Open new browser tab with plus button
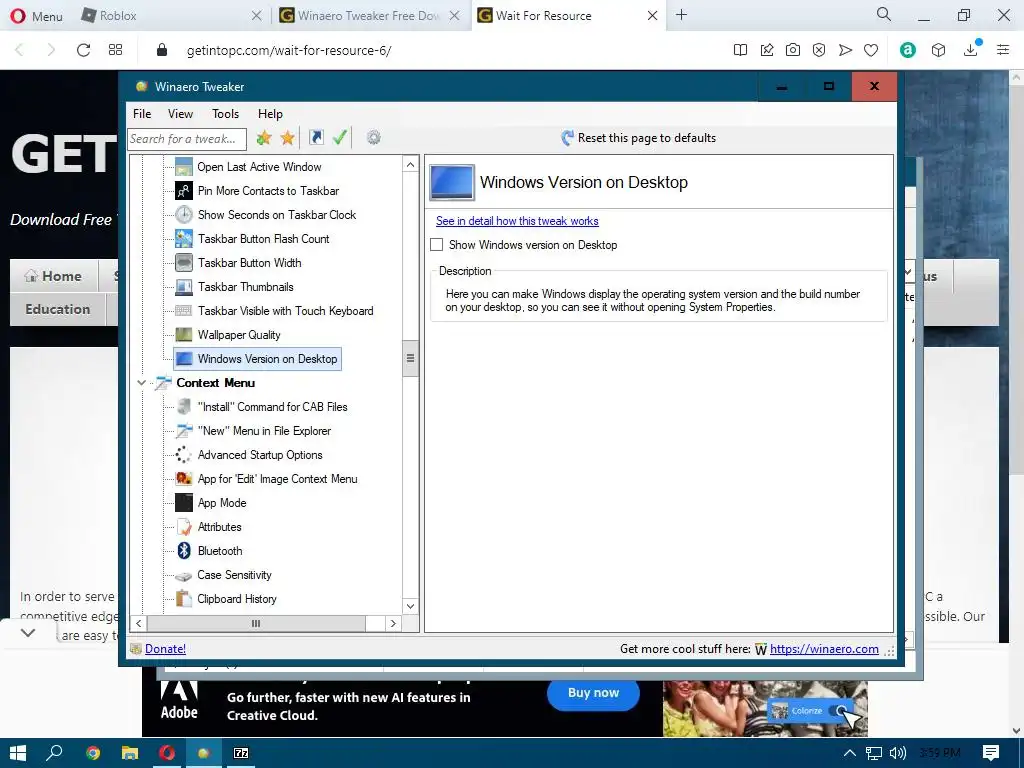Image resolution: width=1024 pixels, height=768 pixels. [681, 15]
